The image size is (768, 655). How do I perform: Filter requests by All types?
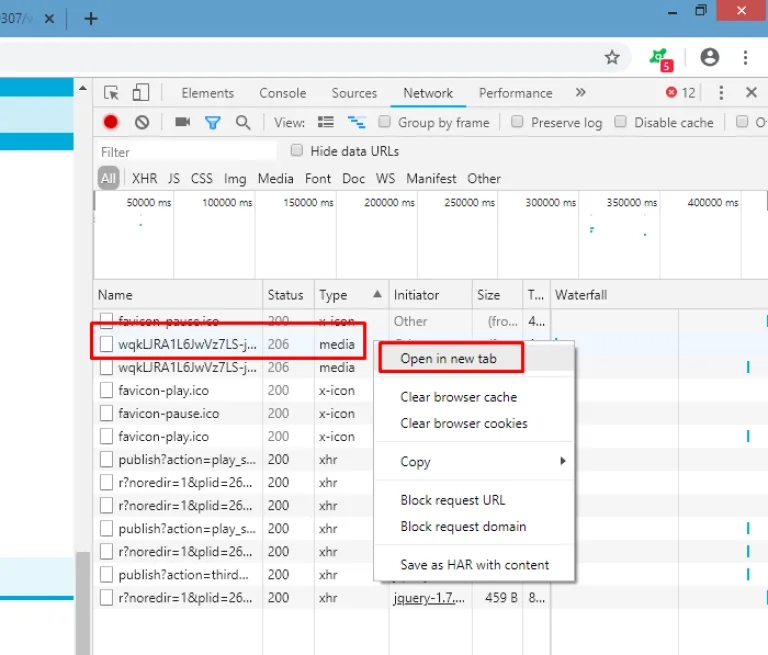pos(108,178)
